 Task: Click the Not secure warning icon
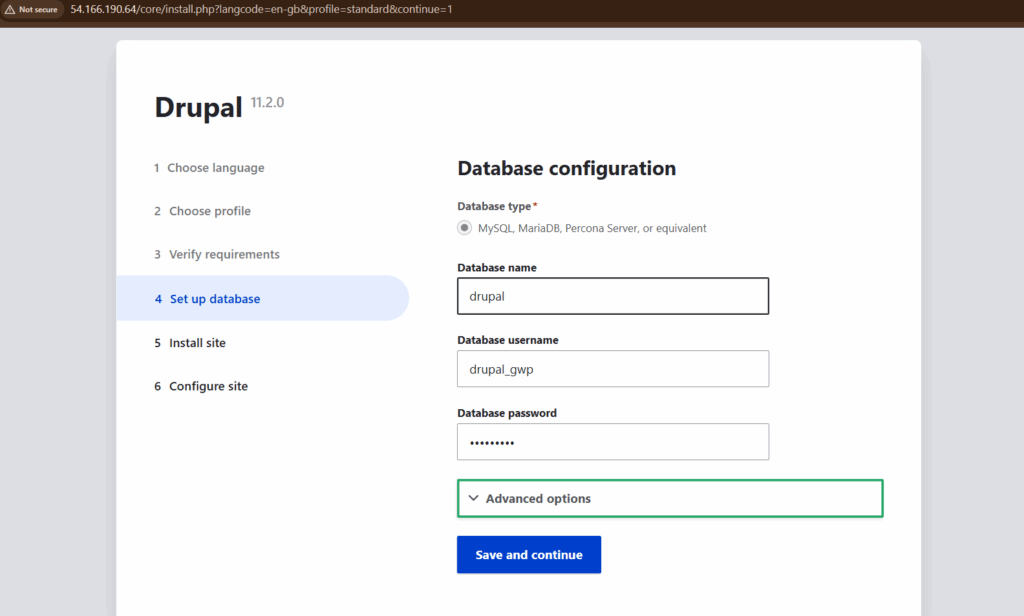click(x=10, y=10)
